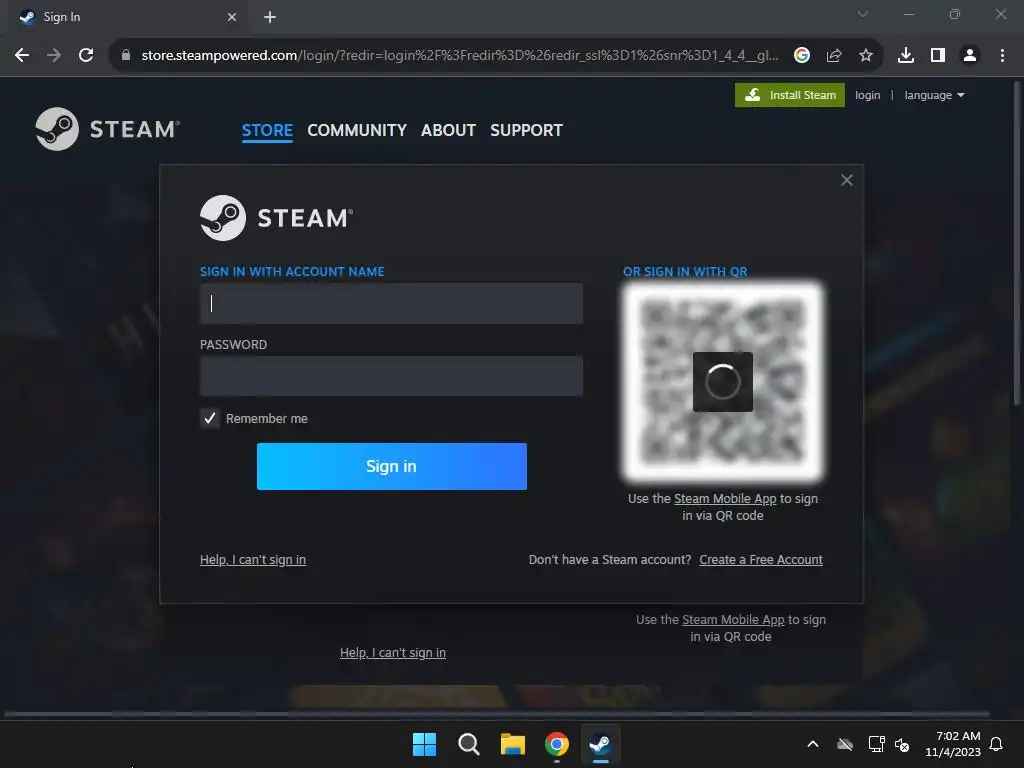This screenshot has width=1024, height=768.
Task: Open the language dropdown
Action: pyautogui.click(x=934, y=95)
